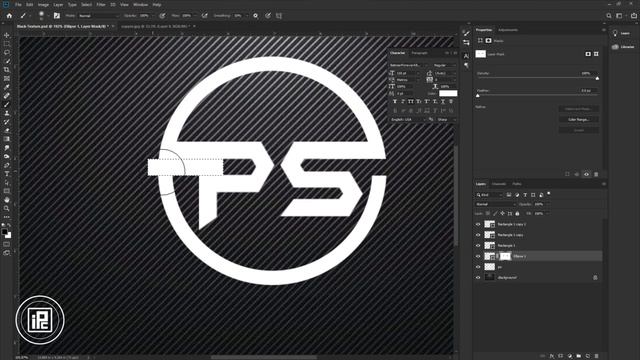Click the Color Range button
640x360 pixels.
click(579, 120)
